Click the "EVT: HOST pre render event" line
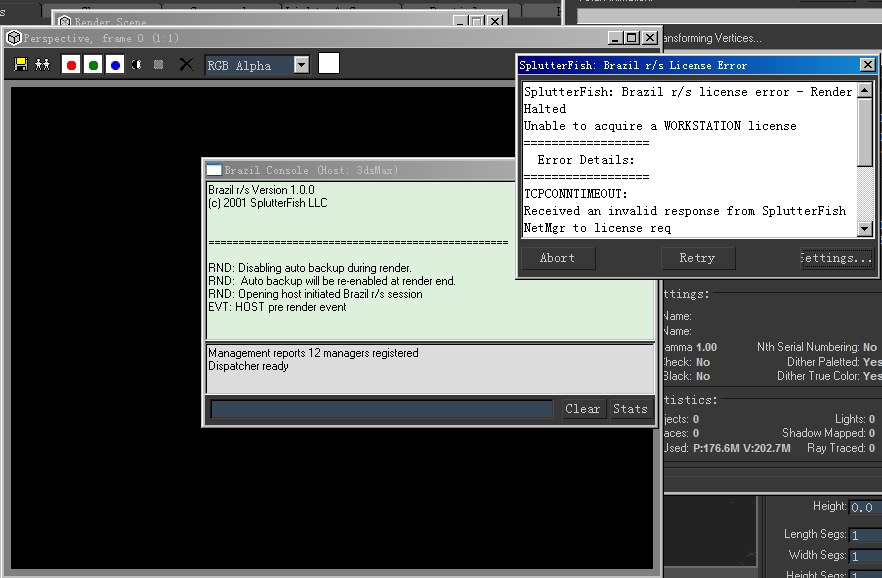The image size is (882, 578). point(277,307)
